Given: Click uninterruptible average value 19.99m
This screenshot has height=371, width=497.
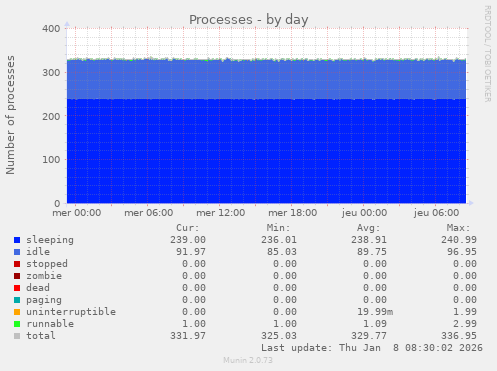Looking at the screenshot, I should (375, 312).
